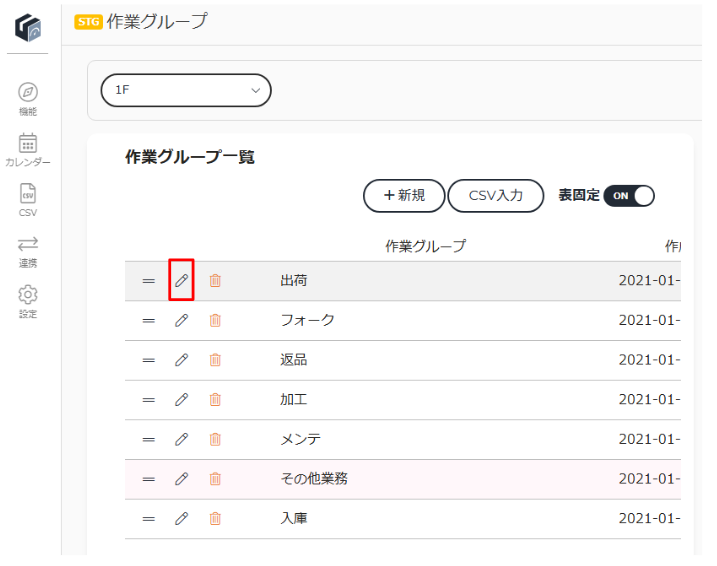717x566 pixels.
Task: Edit the 入庫 row with pencil icon
Action: pyautogui.click(x=182, y=518)
